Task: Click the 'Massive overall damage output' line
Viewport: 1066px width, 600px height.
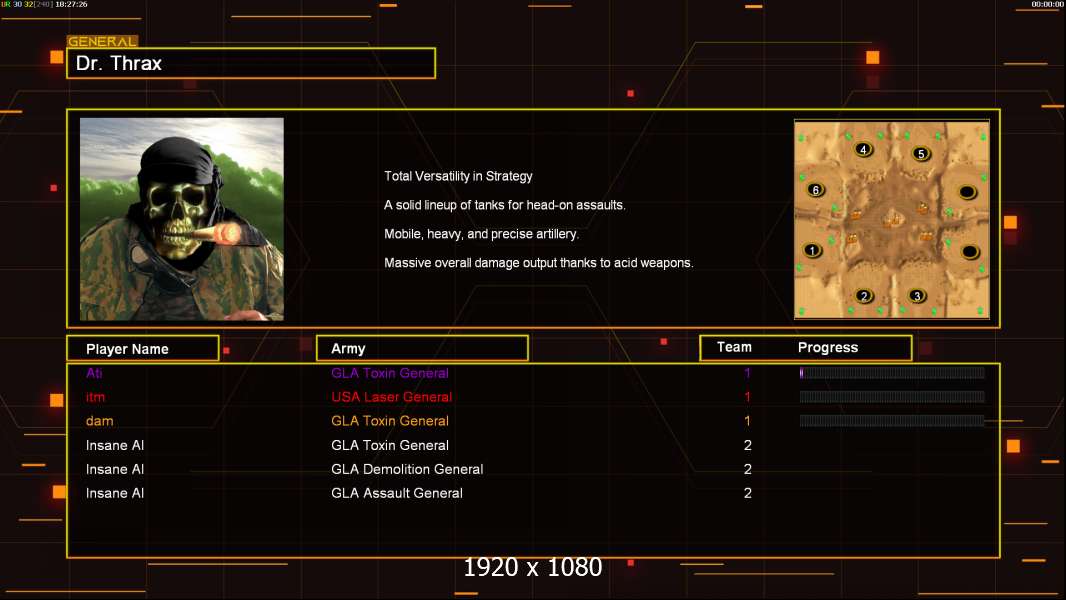Action: pyautogui.click(x=538, y=262)
